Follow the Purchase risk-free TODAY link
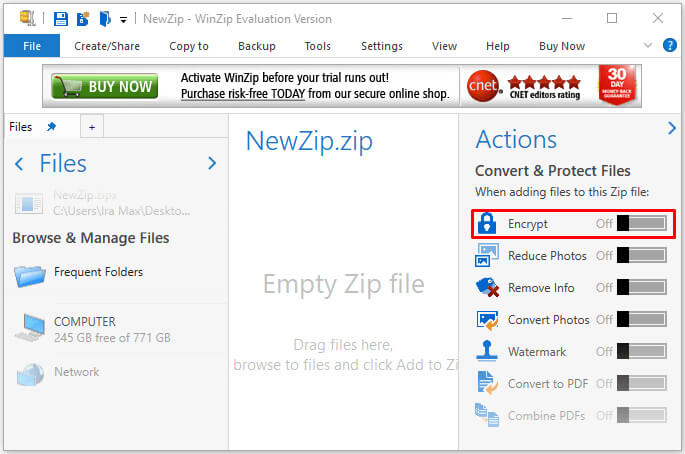Image resolution: width=685 pixels, height=454 pixels. [x=243, y=94]
